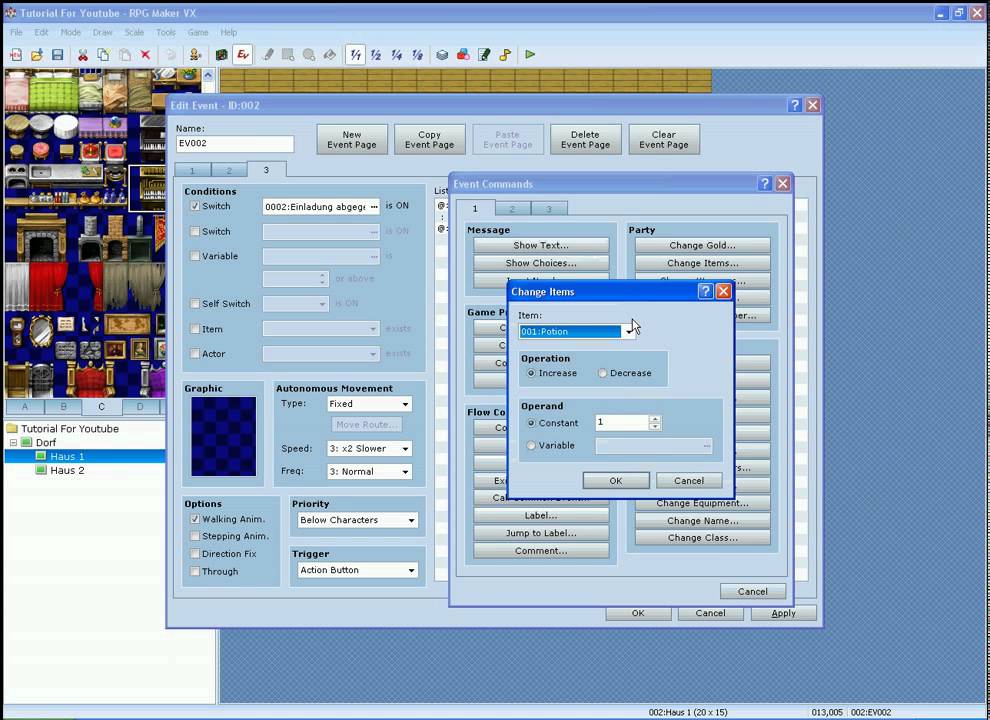Click the Show Text command button
This screenshot has height=720, width=990.
(x=541, y=245)
